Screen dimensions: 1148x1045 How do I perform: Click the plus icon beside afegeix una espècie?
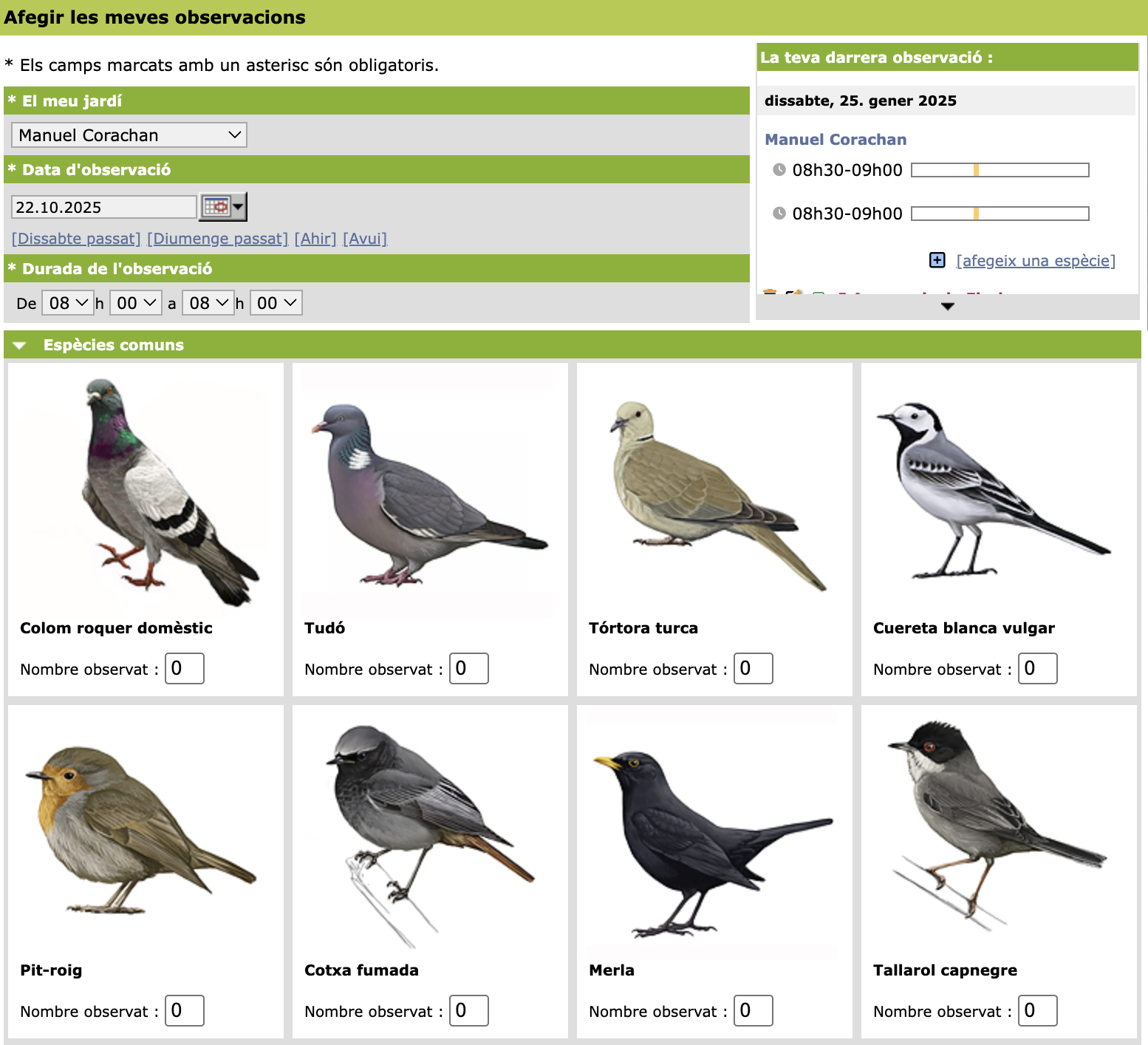937,260
